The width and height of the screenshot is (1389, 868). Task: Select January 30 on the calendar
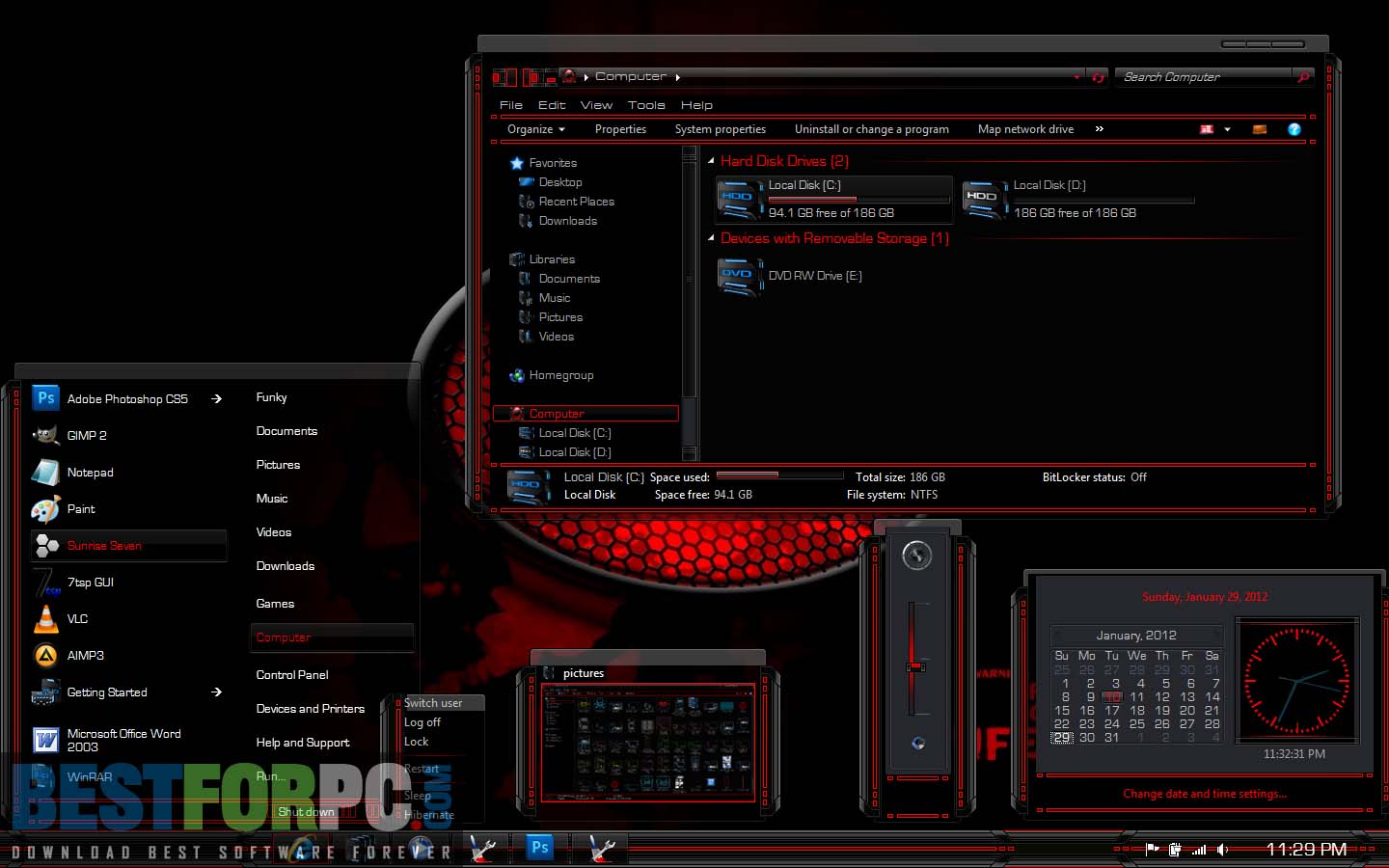[x=1087, y=737]
